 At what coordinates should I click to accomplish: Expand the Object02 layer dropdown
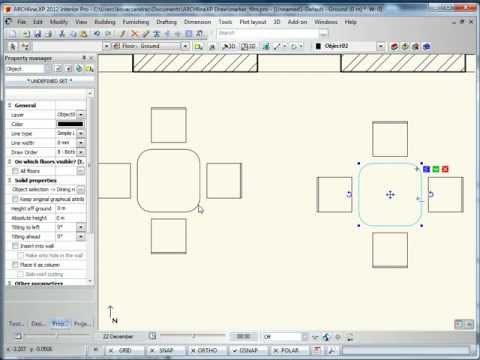coord(380,46)
